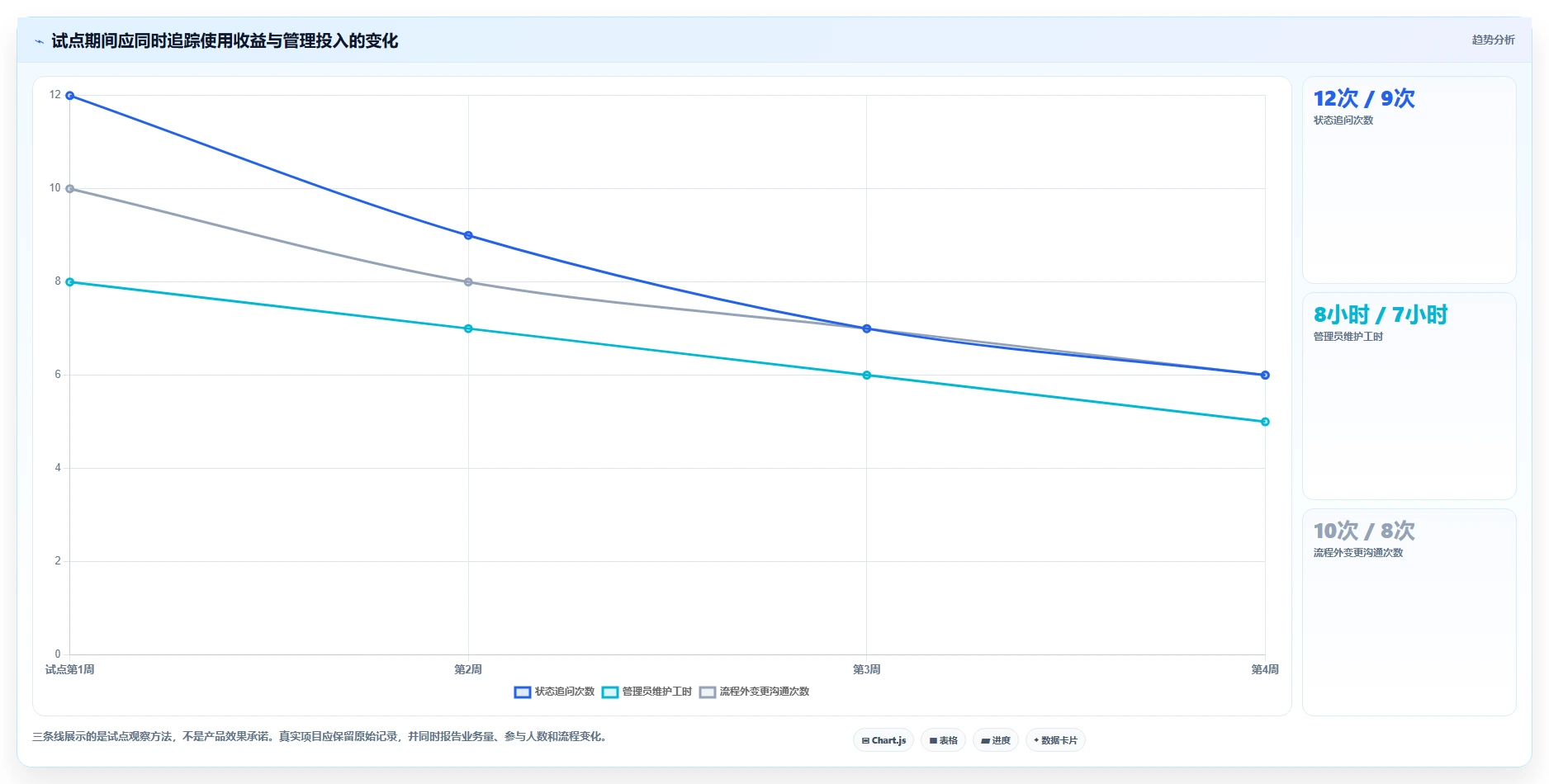Image resolution: width=1549 pixels, height=784 pixels.
Task: Click the y-axis tick label 4
Action: click(58, 468)
